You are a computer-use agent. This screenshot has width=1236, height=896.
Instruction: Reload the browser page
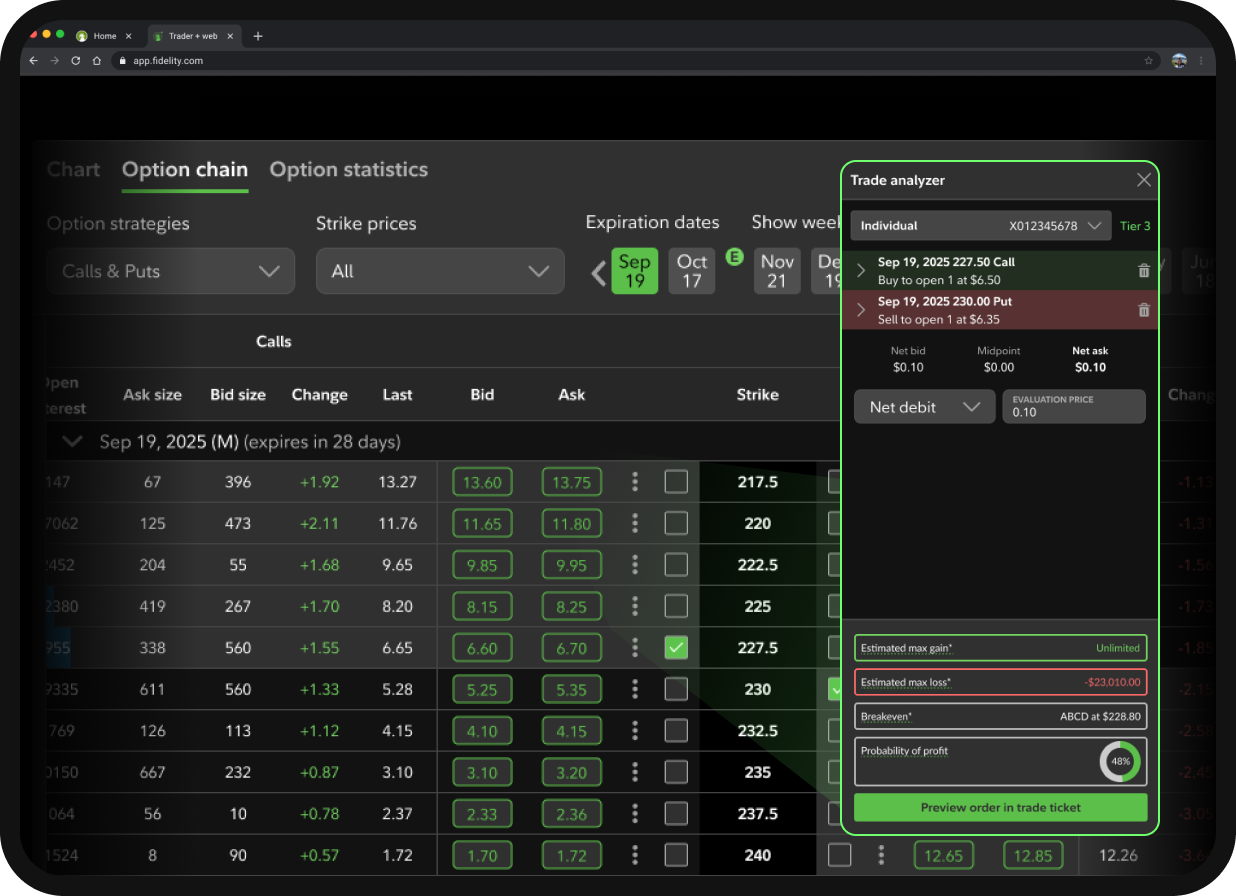[75, 61]
